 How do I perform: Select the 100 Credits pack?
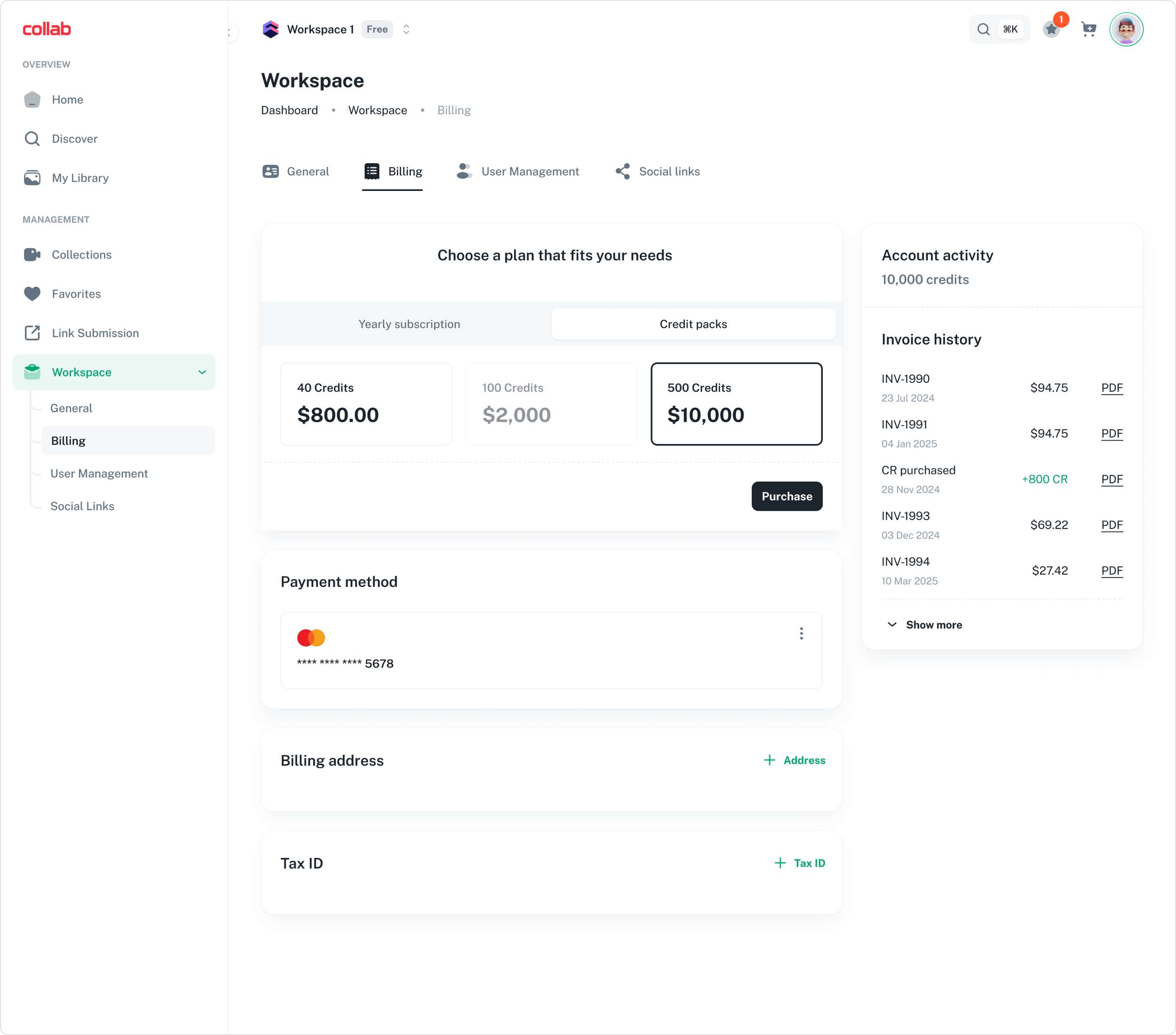click(x=551, y=403)
